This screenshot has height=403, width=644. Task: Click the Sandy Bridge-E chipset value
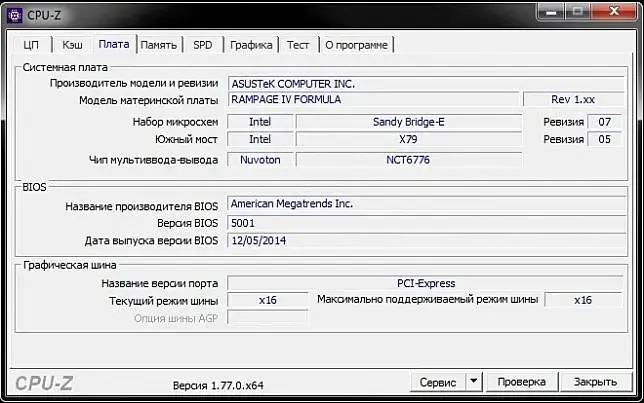409,122
